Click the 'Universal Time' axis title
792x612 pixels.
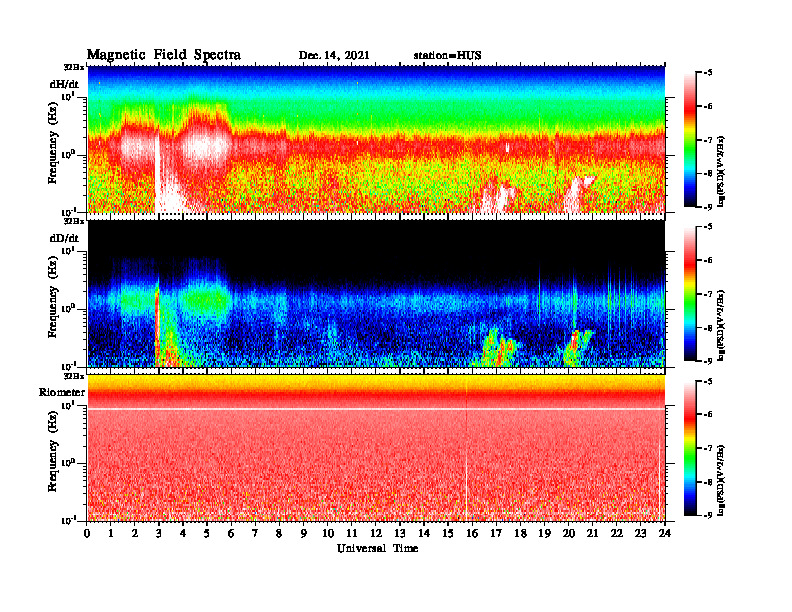point(377,548)
